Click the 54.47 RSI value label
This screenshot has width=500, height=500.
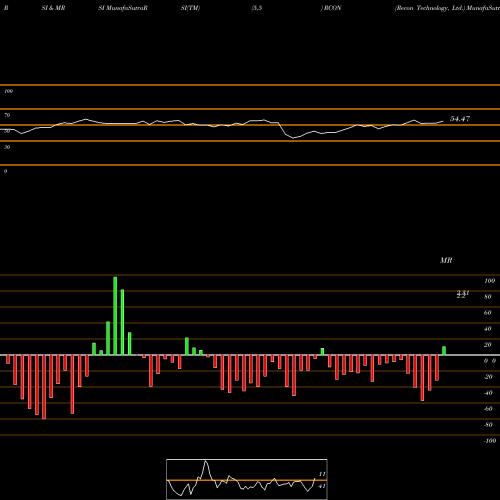click(460, 119)
